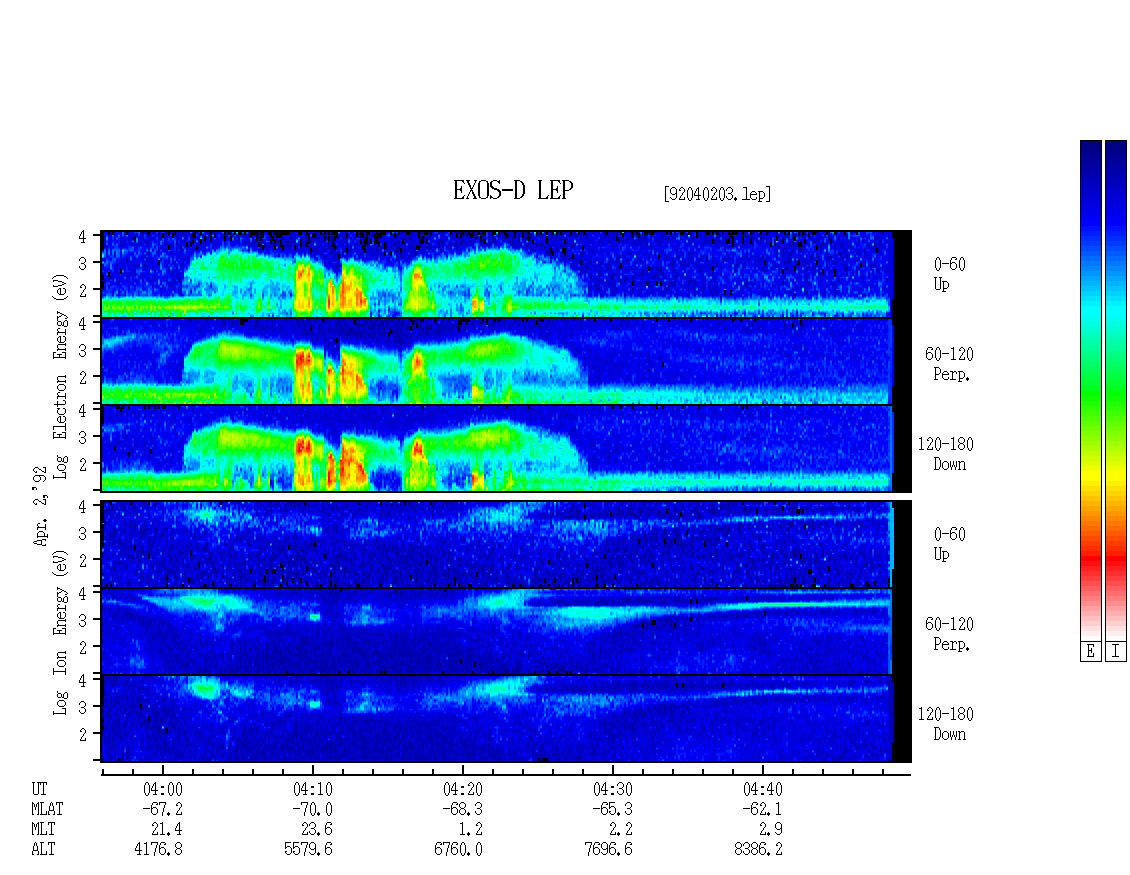Click the 04:20 tick on the time axis
The image size is (1130, 875).
pyautogui.click(x=463, y=770)
